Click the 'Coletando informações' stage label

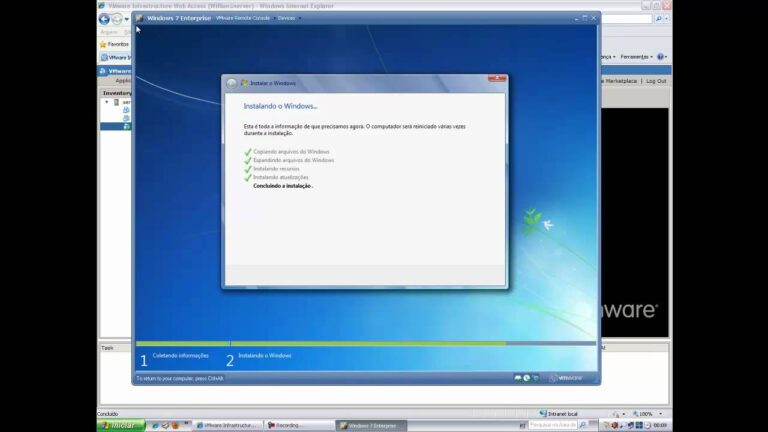(x=181, y=356)
